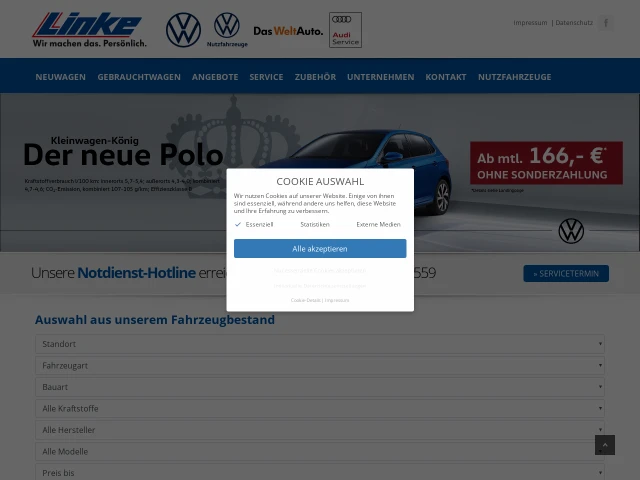The height and width of the screenshot is (480, 640).
Task: Open the Cookie-Details link
Action: tap(305, 300)
